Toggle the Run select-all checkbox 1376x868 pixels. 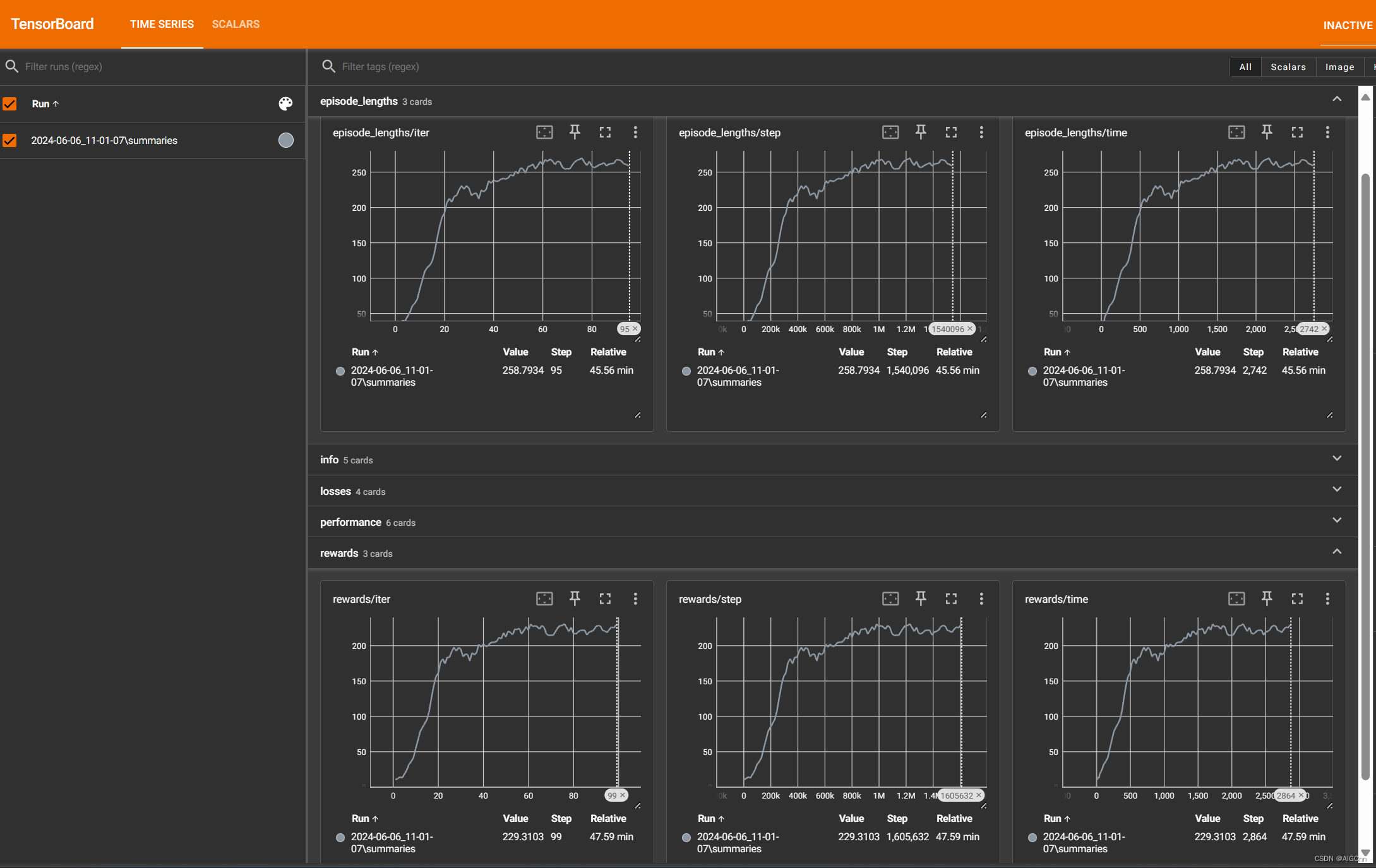(x=9, y=104)
